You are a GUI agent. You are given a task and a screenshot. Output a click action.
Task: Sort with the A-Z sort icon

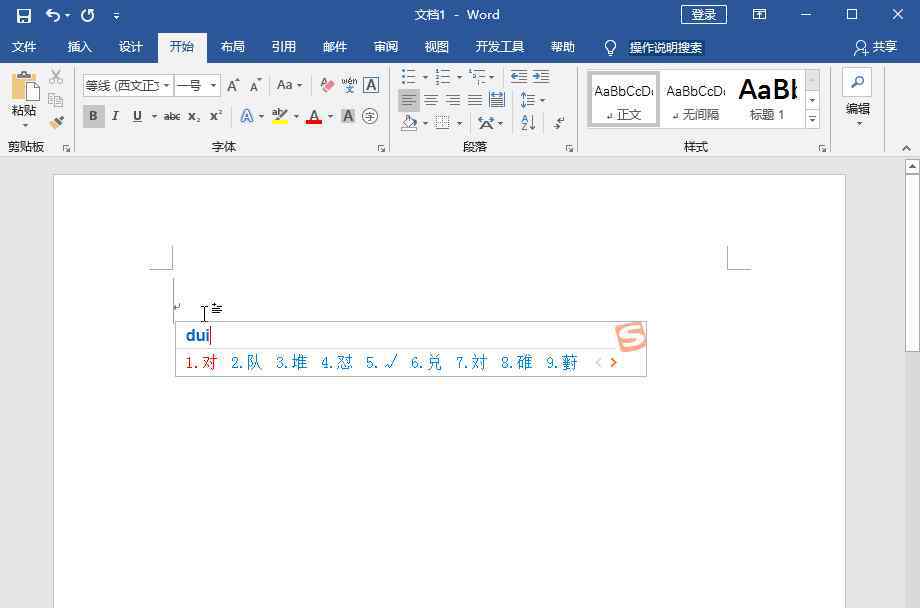pos(527,123)
